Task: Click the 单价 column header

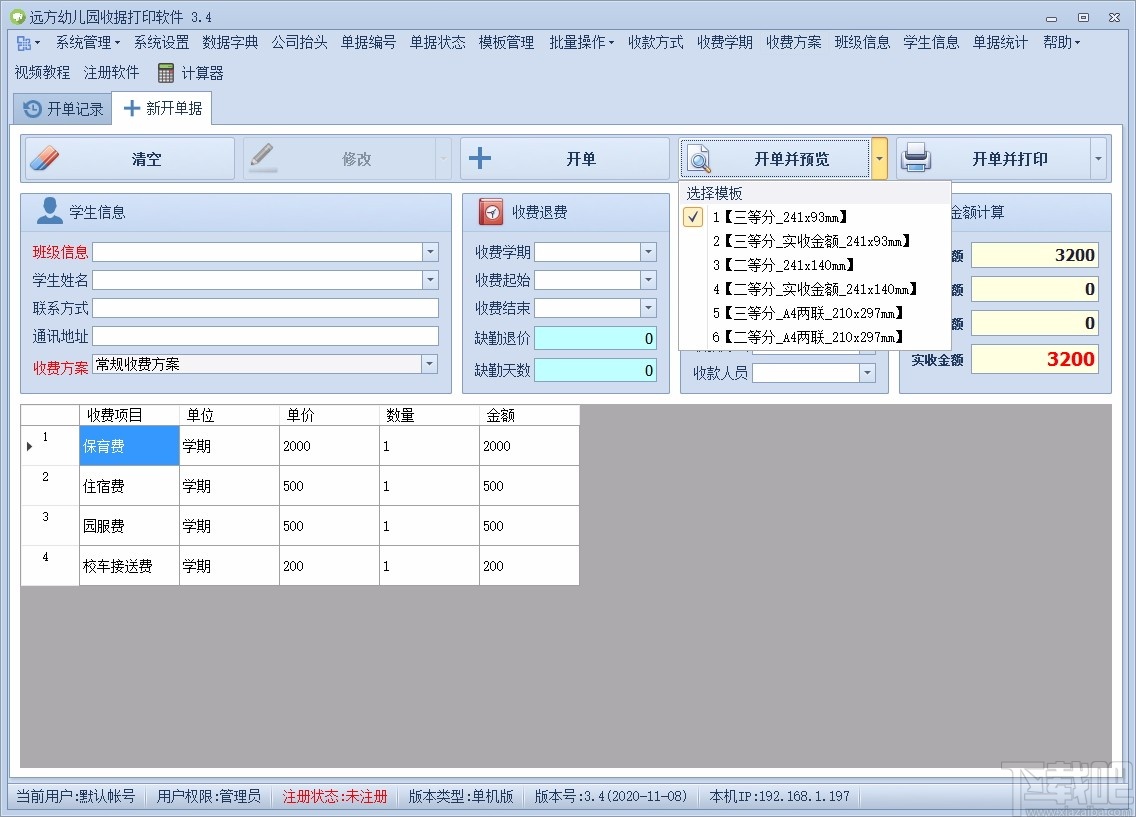Action: [x=330, y=415]
